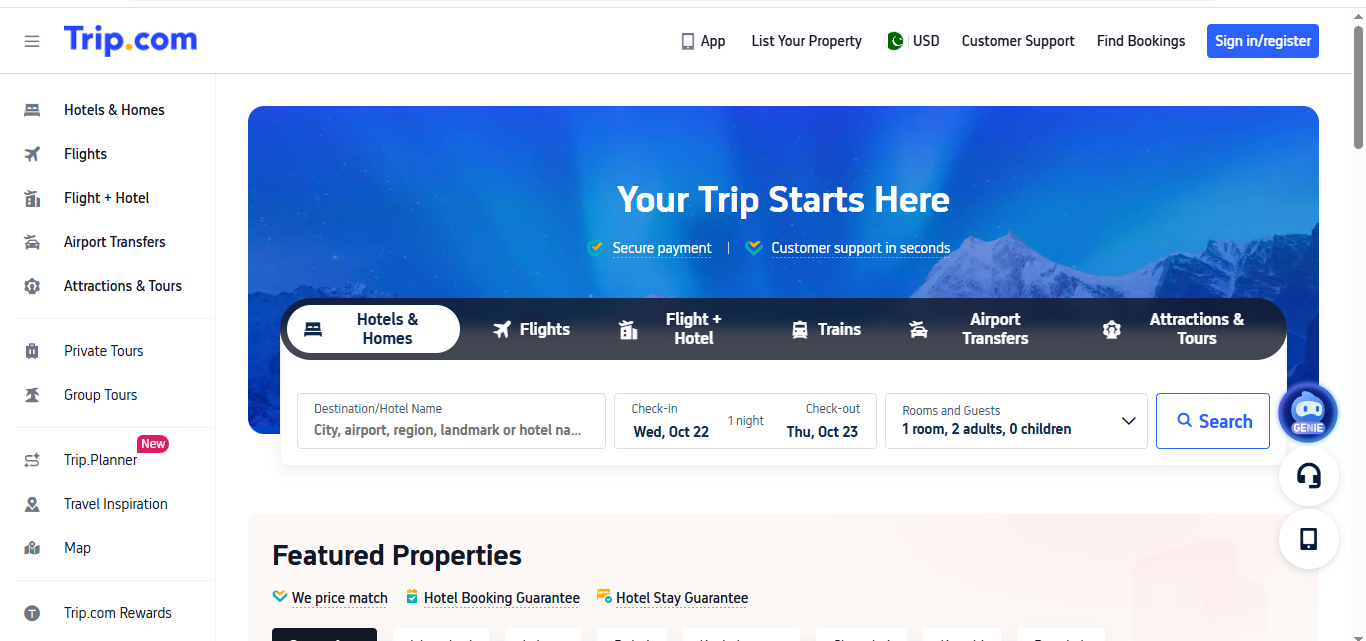1366x641 pixels.
Task: Open the hamburger menu icon
Action: [x=32, y=41]
